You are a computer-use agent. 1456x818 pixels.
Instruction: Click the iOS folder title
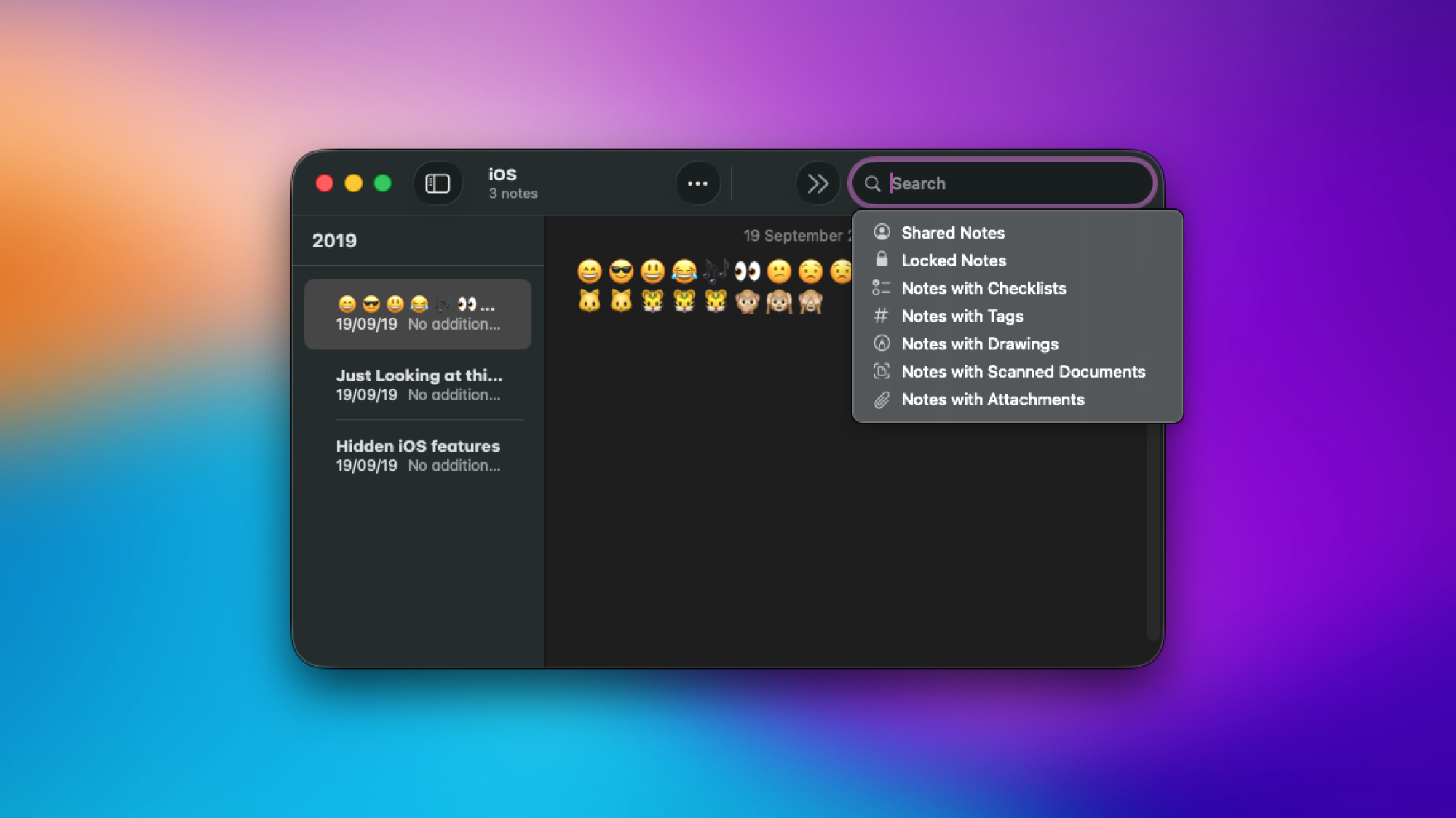502,174
